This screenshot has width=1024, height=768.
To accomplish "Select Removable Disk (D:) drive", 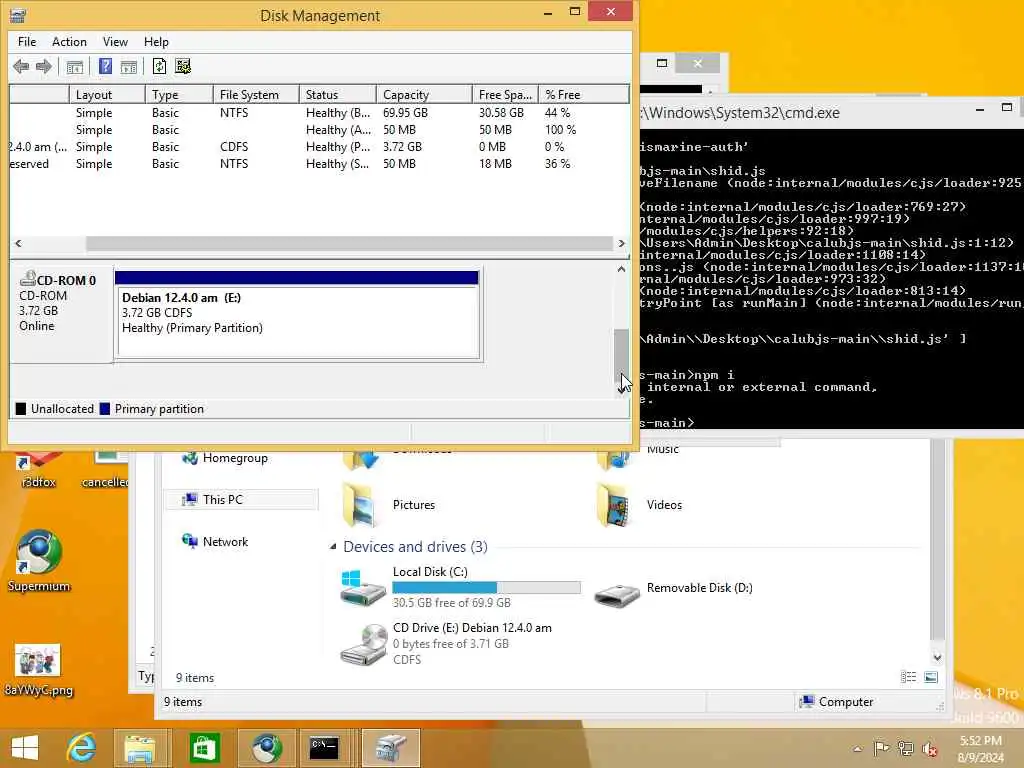I will tap(674, 588).
